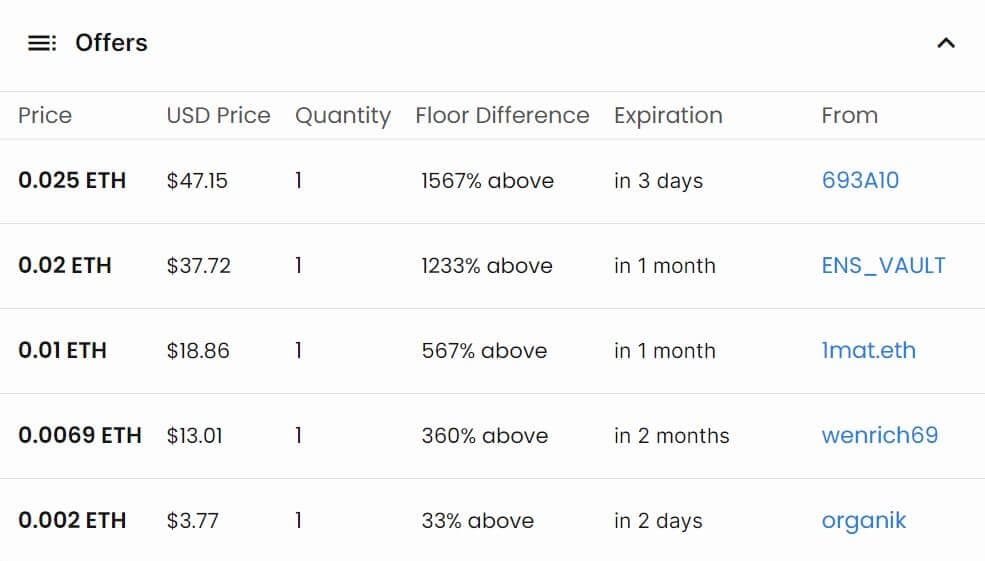985x561 pixels.
Task: Click the 'in 3 days' expiration
Action: point(658,181)
